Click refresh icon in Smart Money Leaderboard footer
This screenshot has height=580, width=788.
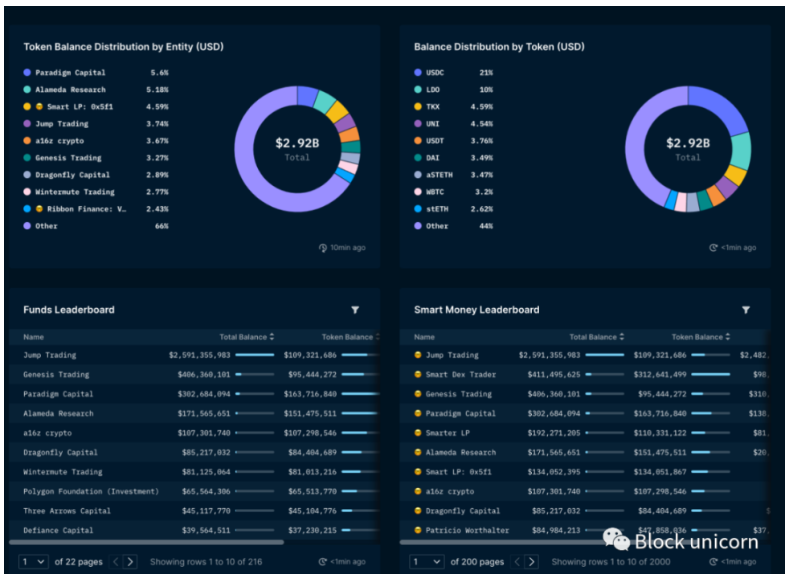tap(713, 562)
